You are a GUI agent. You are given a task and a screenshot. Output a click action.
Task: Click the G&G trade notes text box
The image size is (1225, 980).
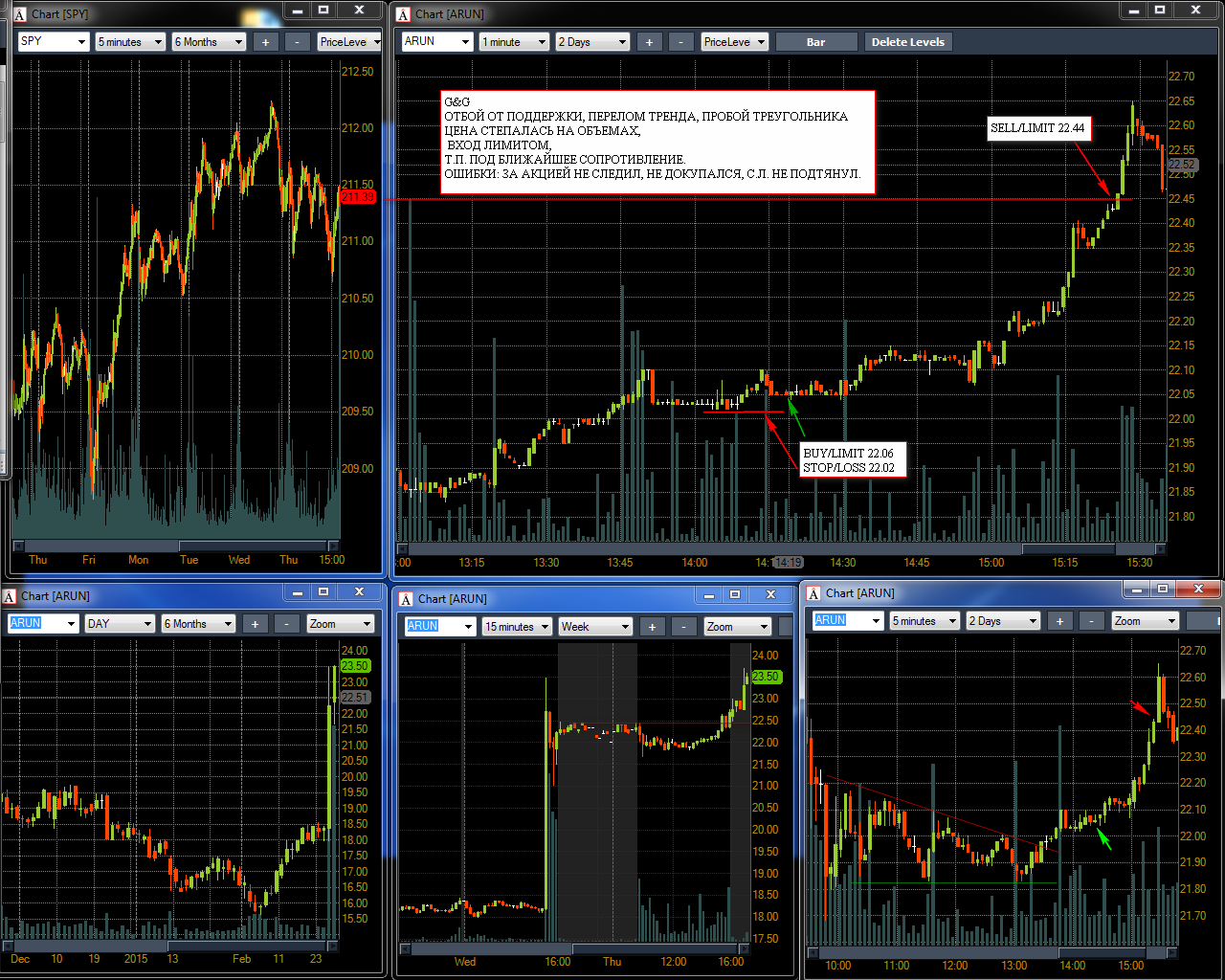(x=657, y=143)
